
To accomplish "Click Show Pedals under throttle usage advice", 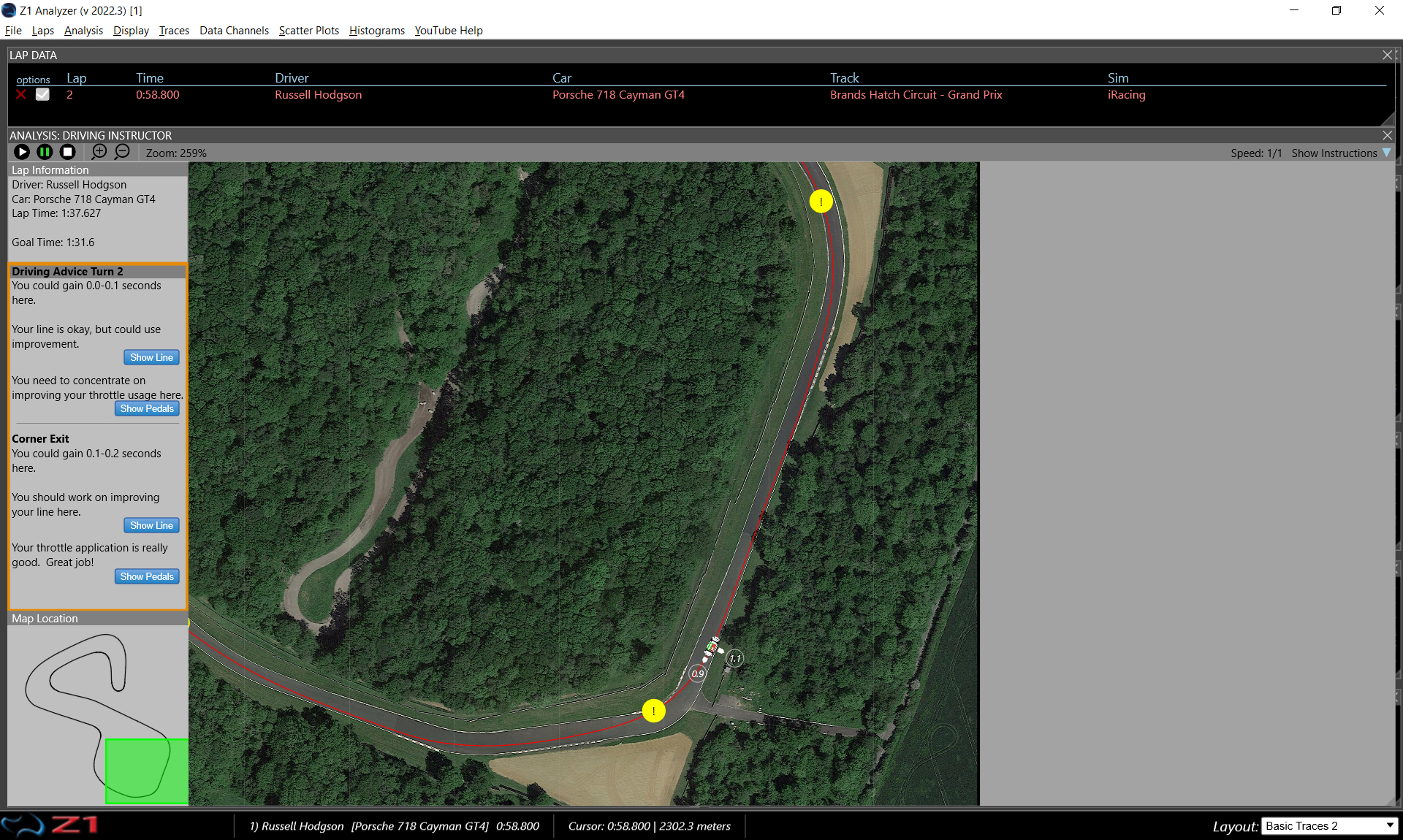I will 147,408.
